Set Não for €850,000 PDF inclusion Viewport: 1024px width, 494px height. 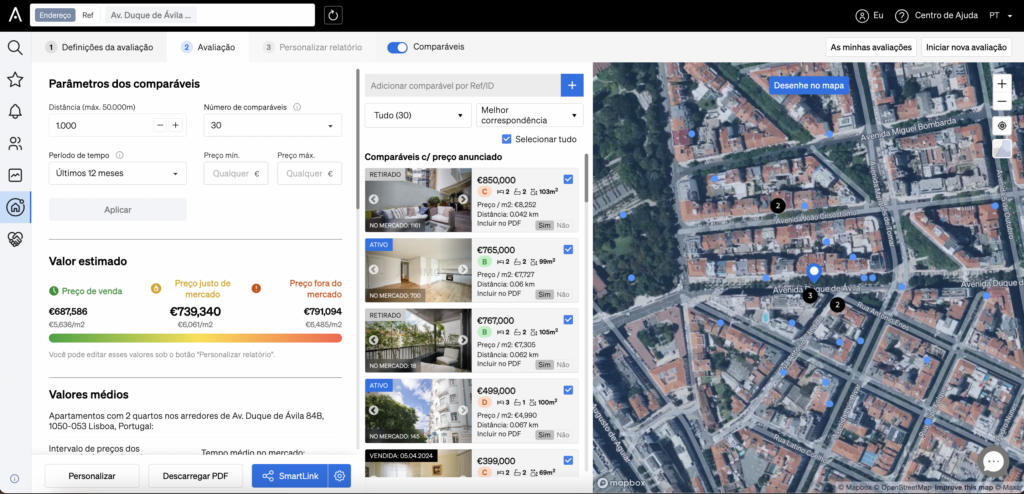562,225
